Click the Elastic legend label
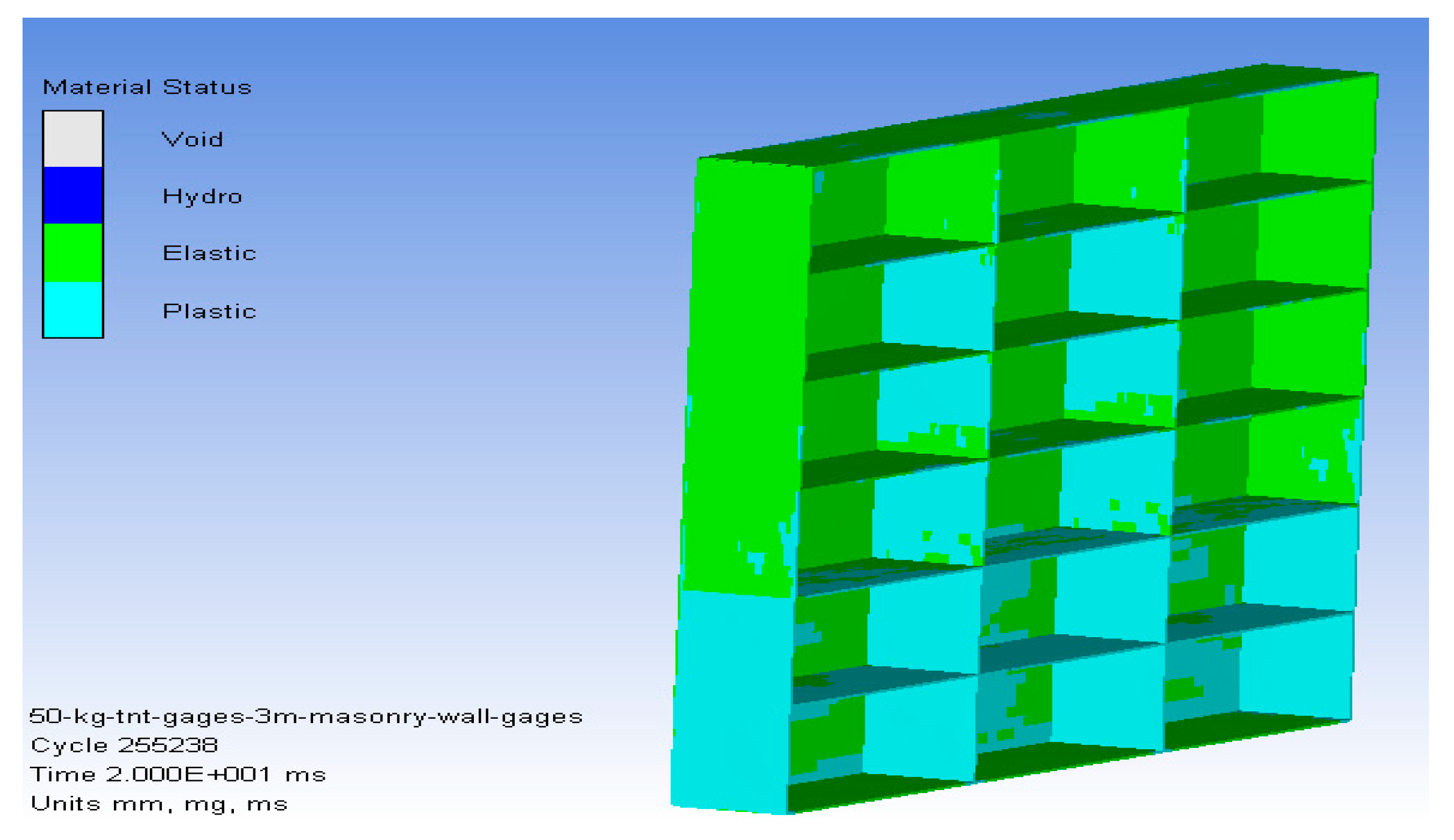1454x840 pixels. click(x=209, y=253)
